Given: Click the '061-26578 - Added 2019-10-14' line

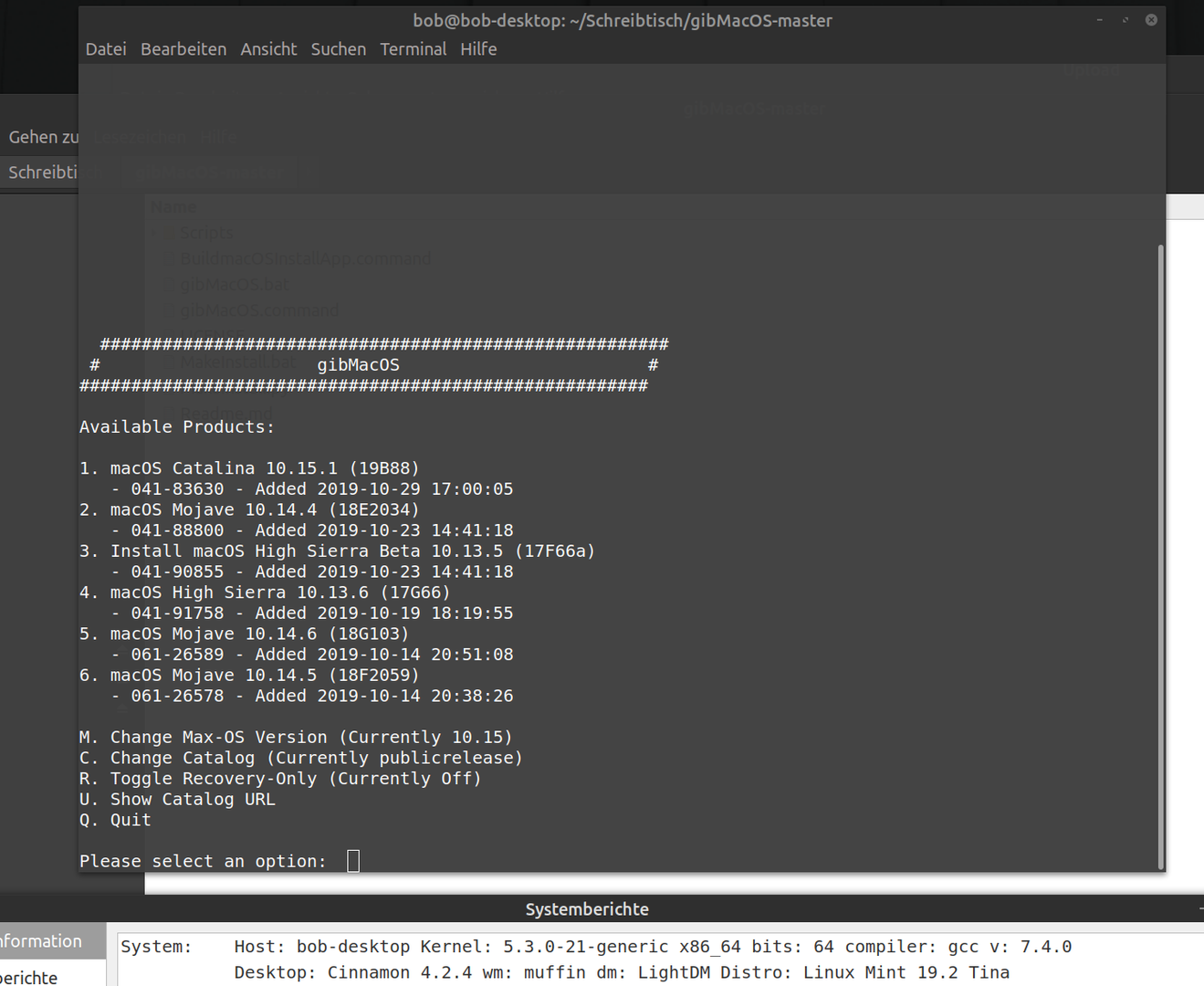Looking at the screenshot, I should pos(312,696).
